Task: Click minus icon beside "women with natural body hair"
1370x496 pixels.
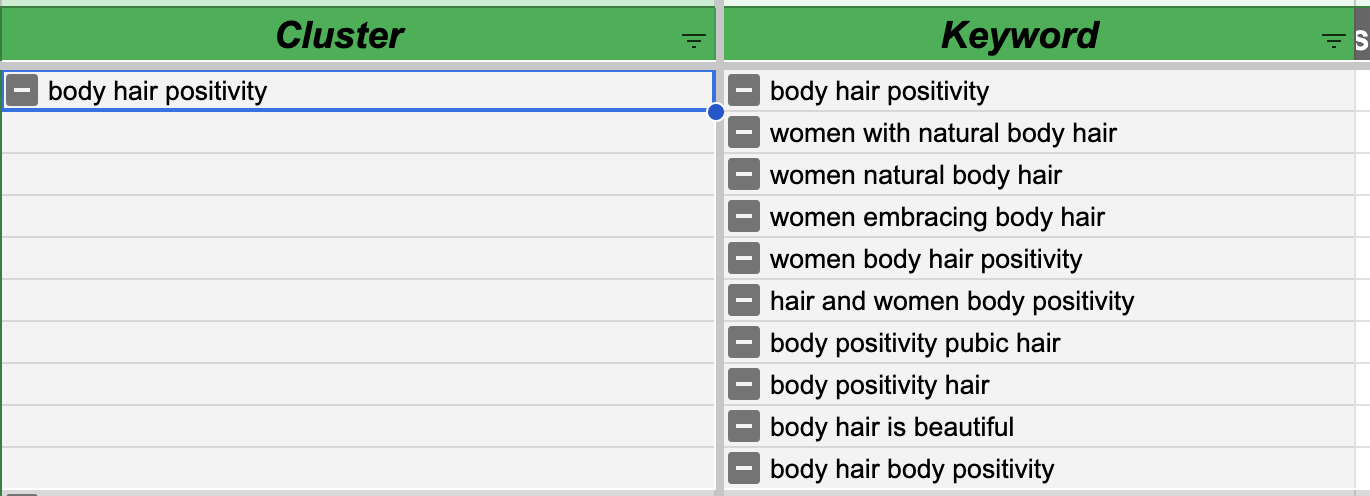Action: click(x=743, y=133)
